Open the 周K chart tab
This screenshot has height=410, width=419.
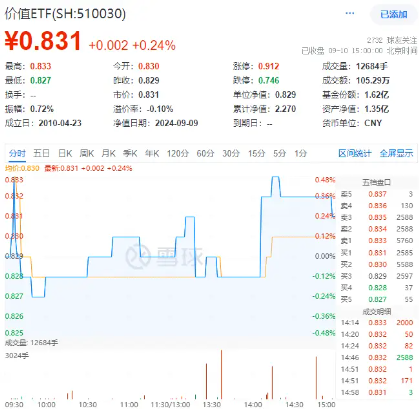[87, 153]
